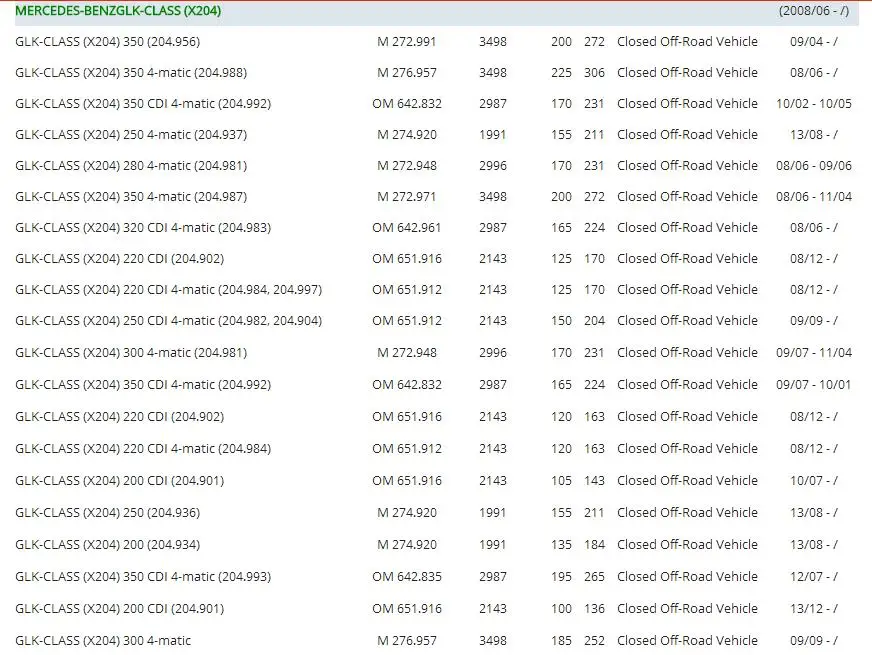Viewport: 872px width, 655px height.
Task: Click M 276.957 in the 204.988 row
Action: point(407,73)
